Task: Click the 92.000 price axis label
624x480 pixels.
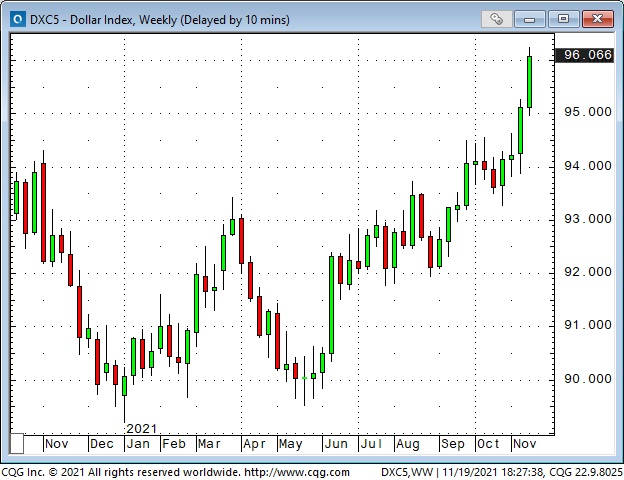Action: click(x=587, y=272)
